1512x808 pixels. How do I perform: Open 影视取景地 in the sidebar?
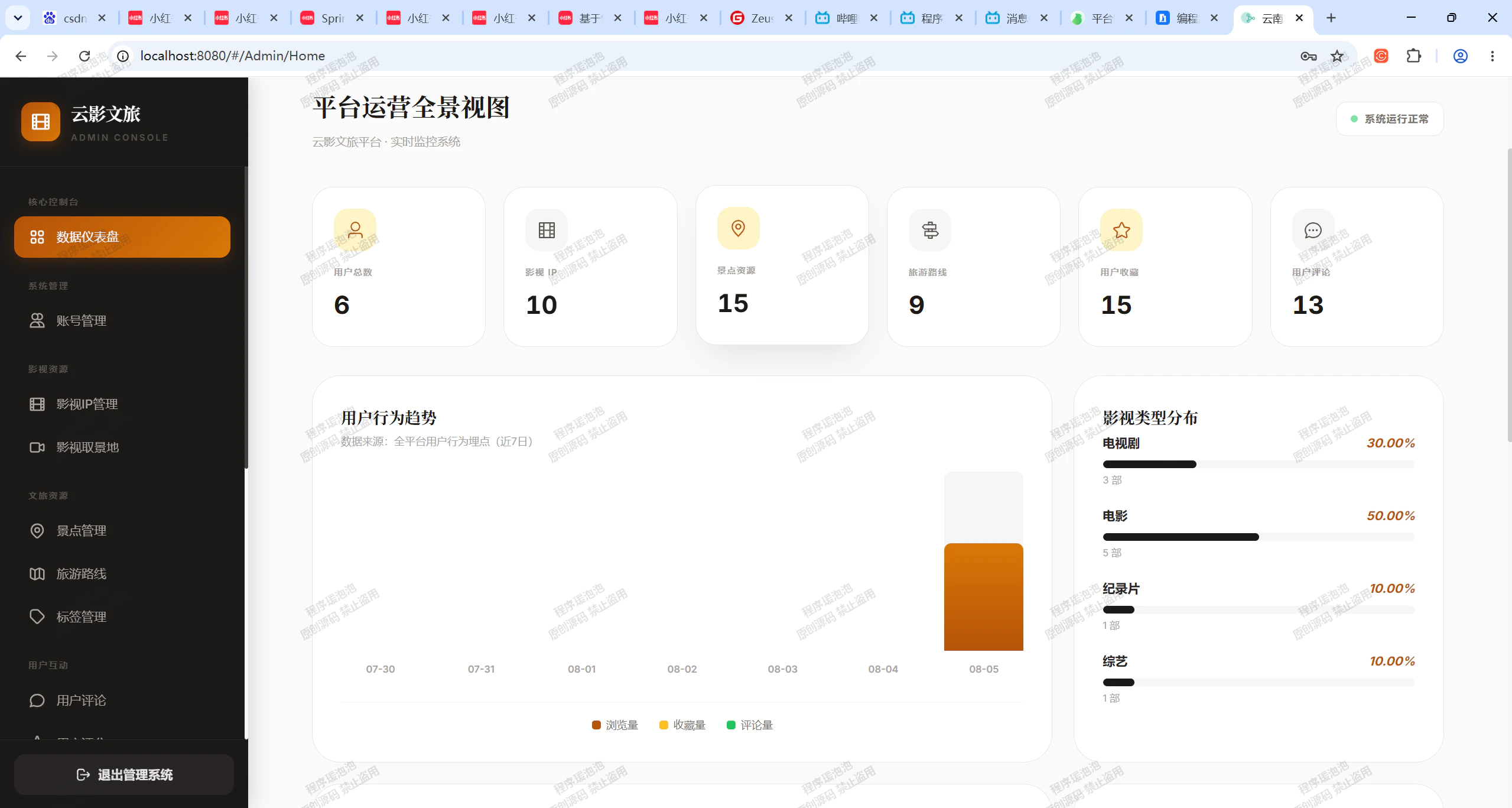(x=122, y=447)
